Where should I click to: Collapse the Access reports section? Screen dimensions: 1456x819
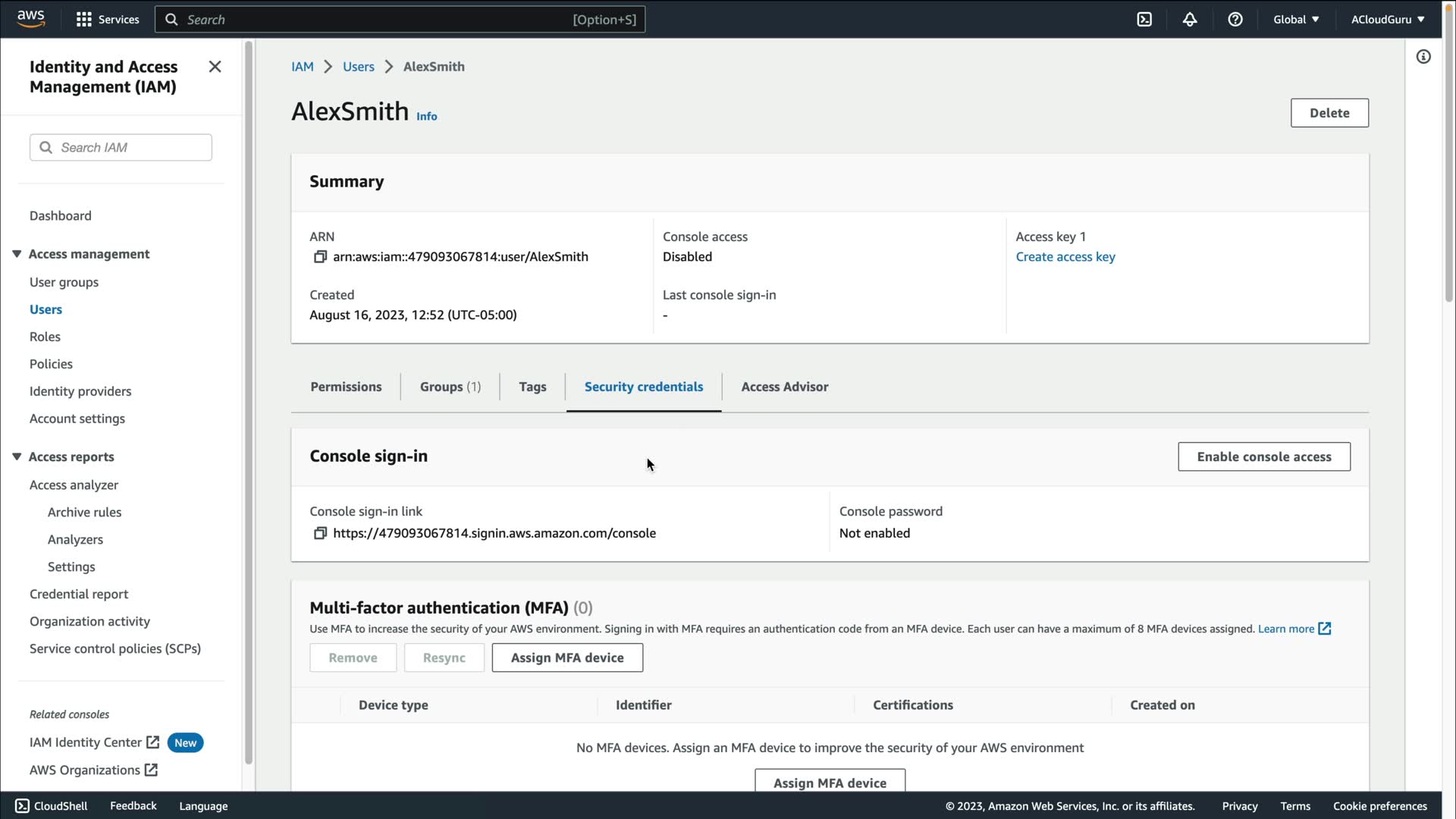(17, 457)
